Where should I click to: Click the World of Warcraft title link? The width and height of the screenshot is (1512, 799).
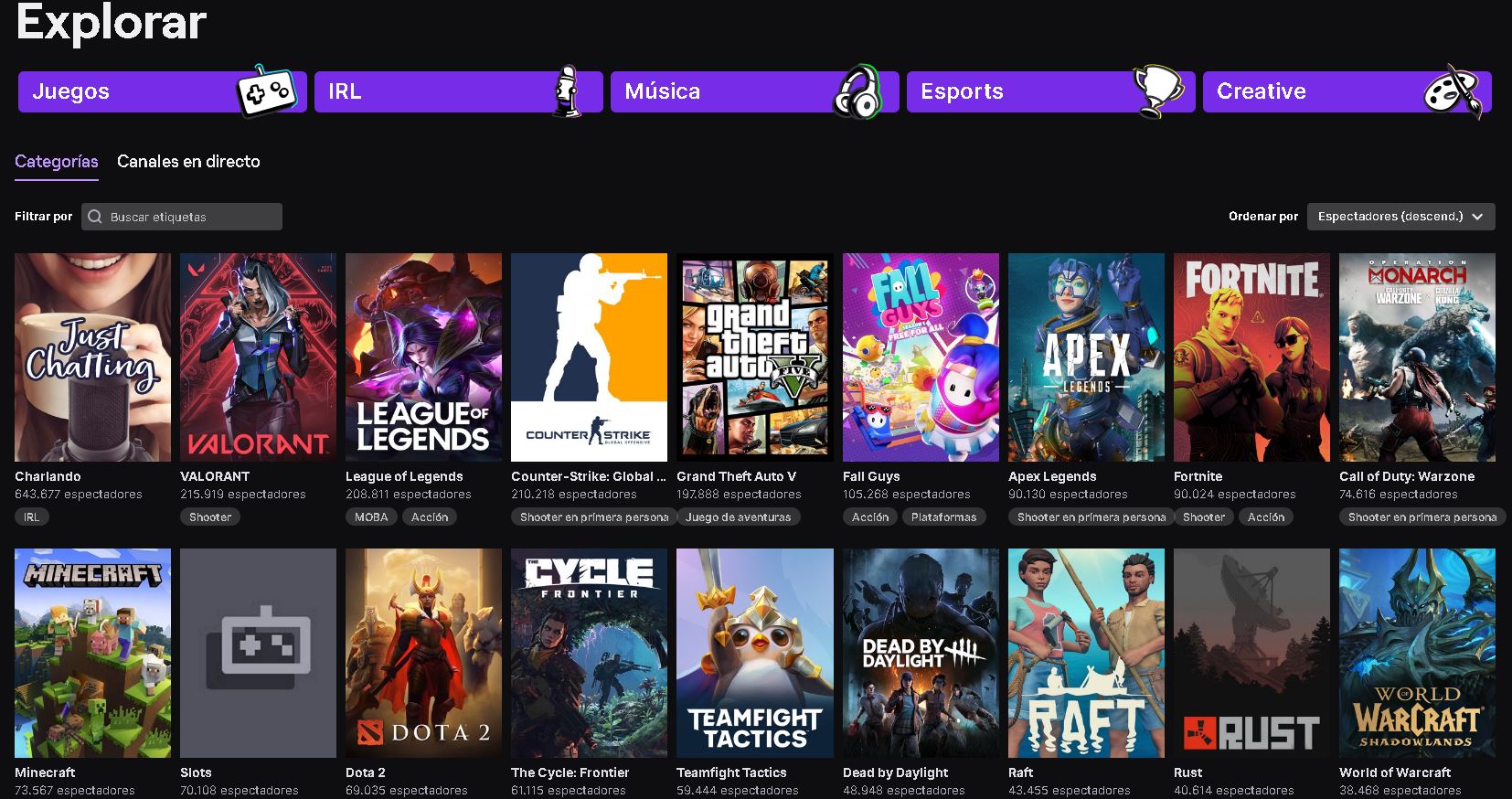click(1395, 772)
